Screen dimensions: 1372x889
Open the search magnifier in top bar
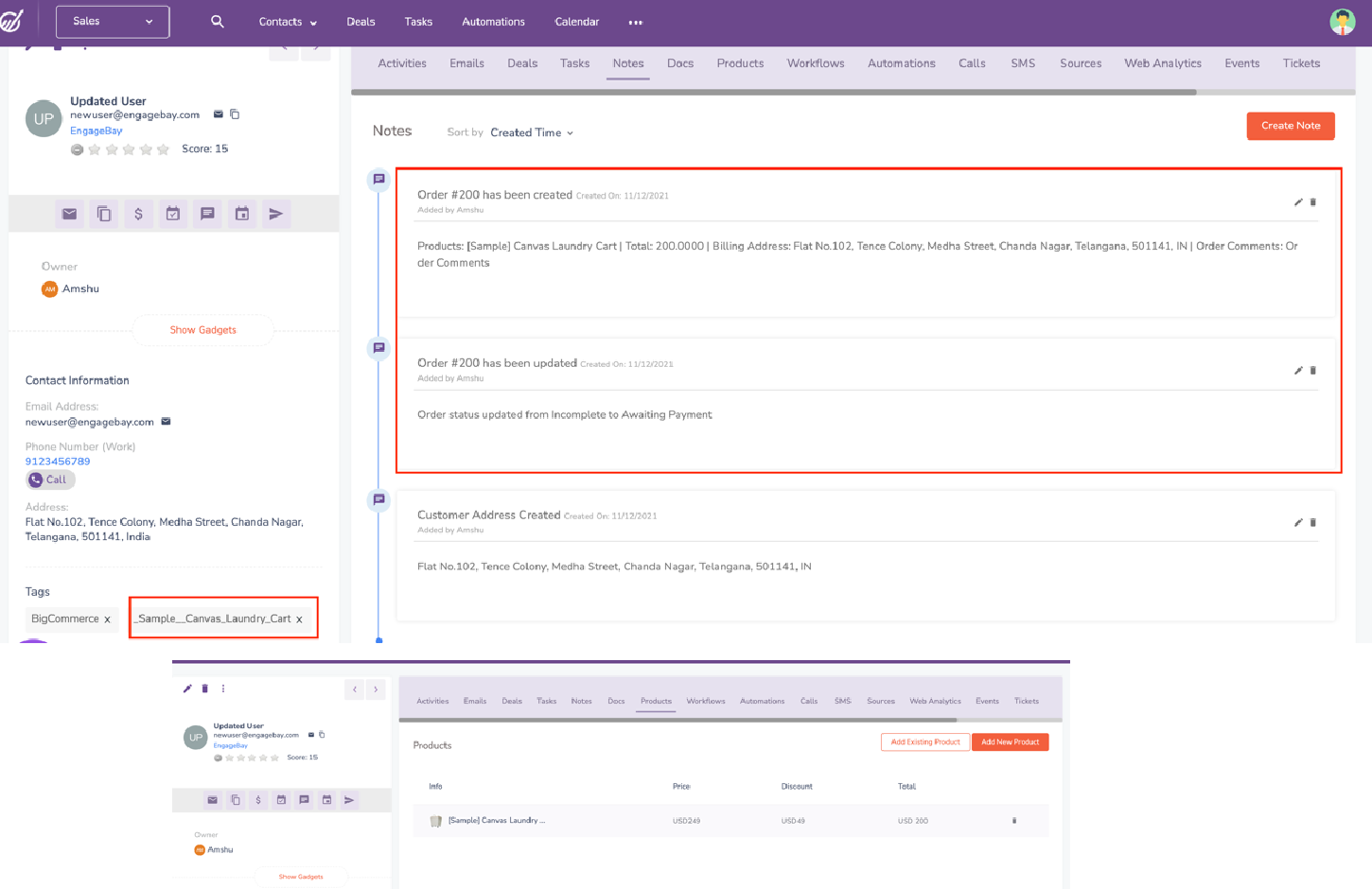(218, 21)
